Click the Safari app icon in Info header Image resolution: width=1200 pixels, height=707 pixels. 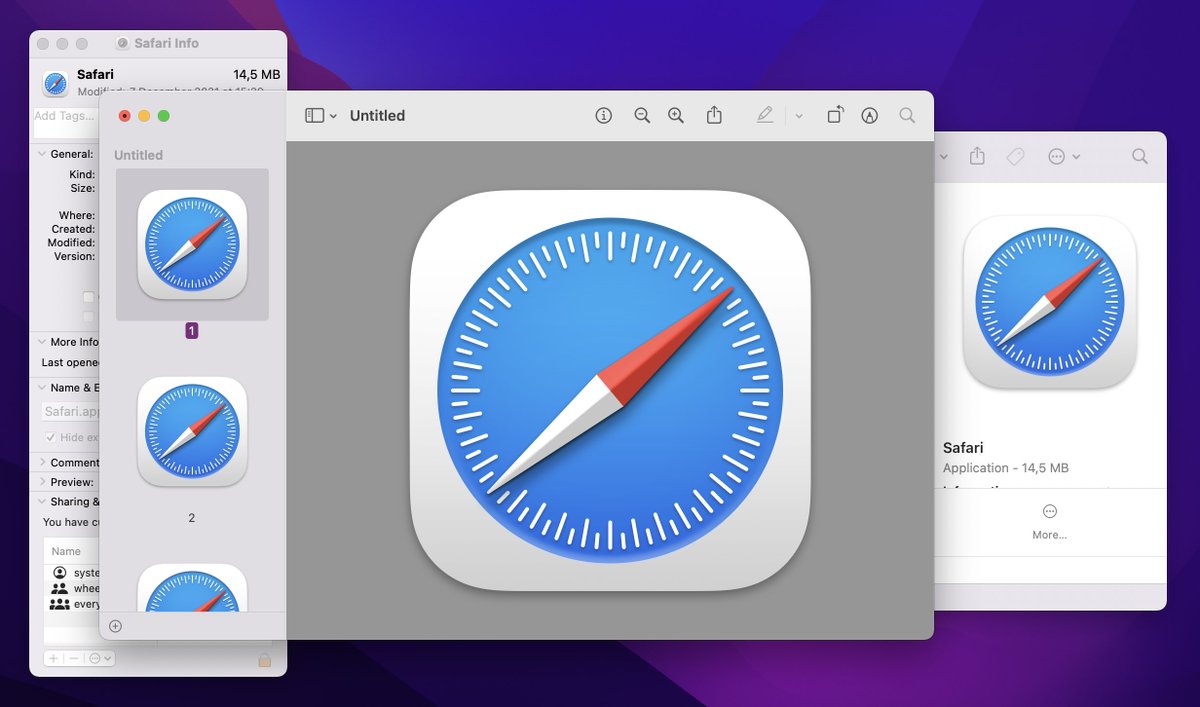55,82
